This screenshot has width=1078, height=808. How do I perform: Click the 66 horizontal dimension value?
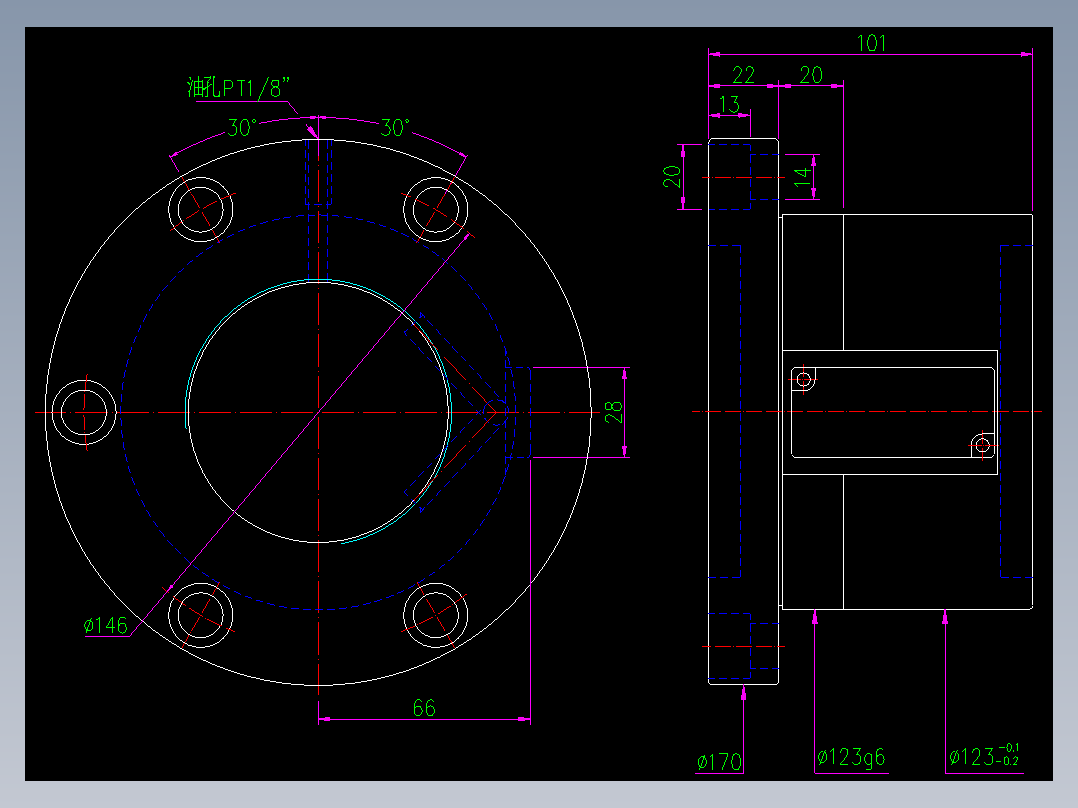(424, 708)
